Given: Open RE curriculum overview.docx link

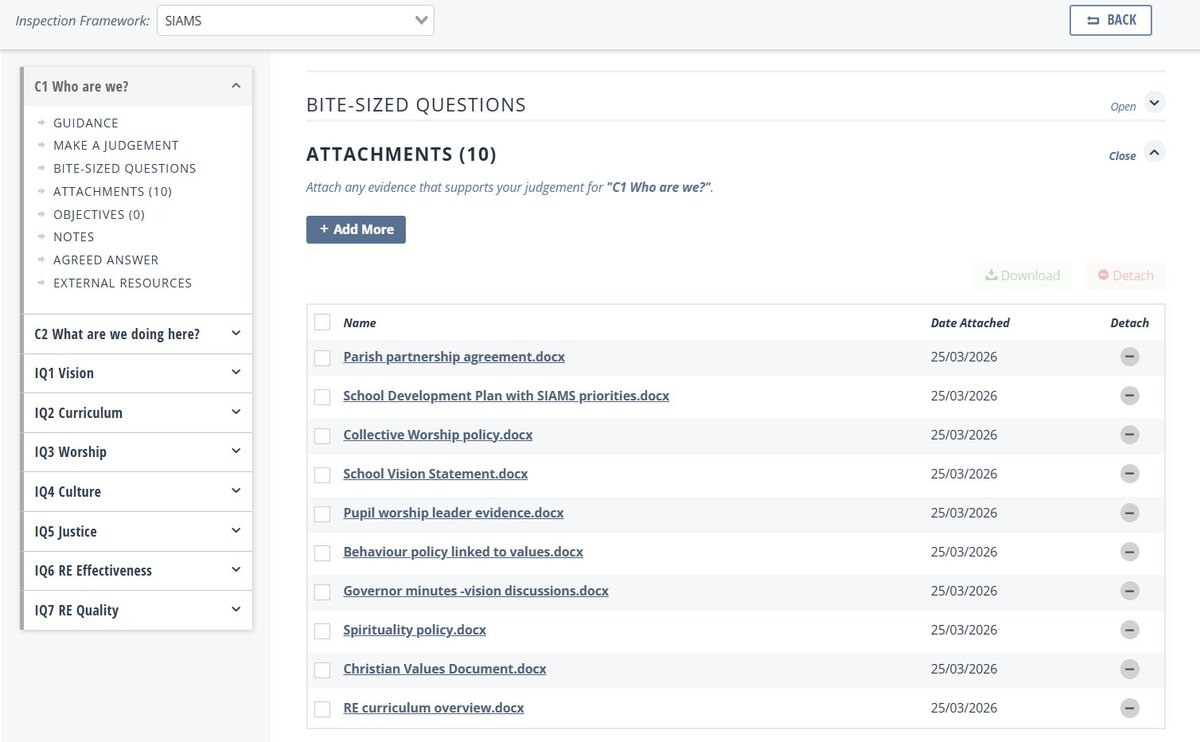Looking at the screenshot, I should (433, 708).
